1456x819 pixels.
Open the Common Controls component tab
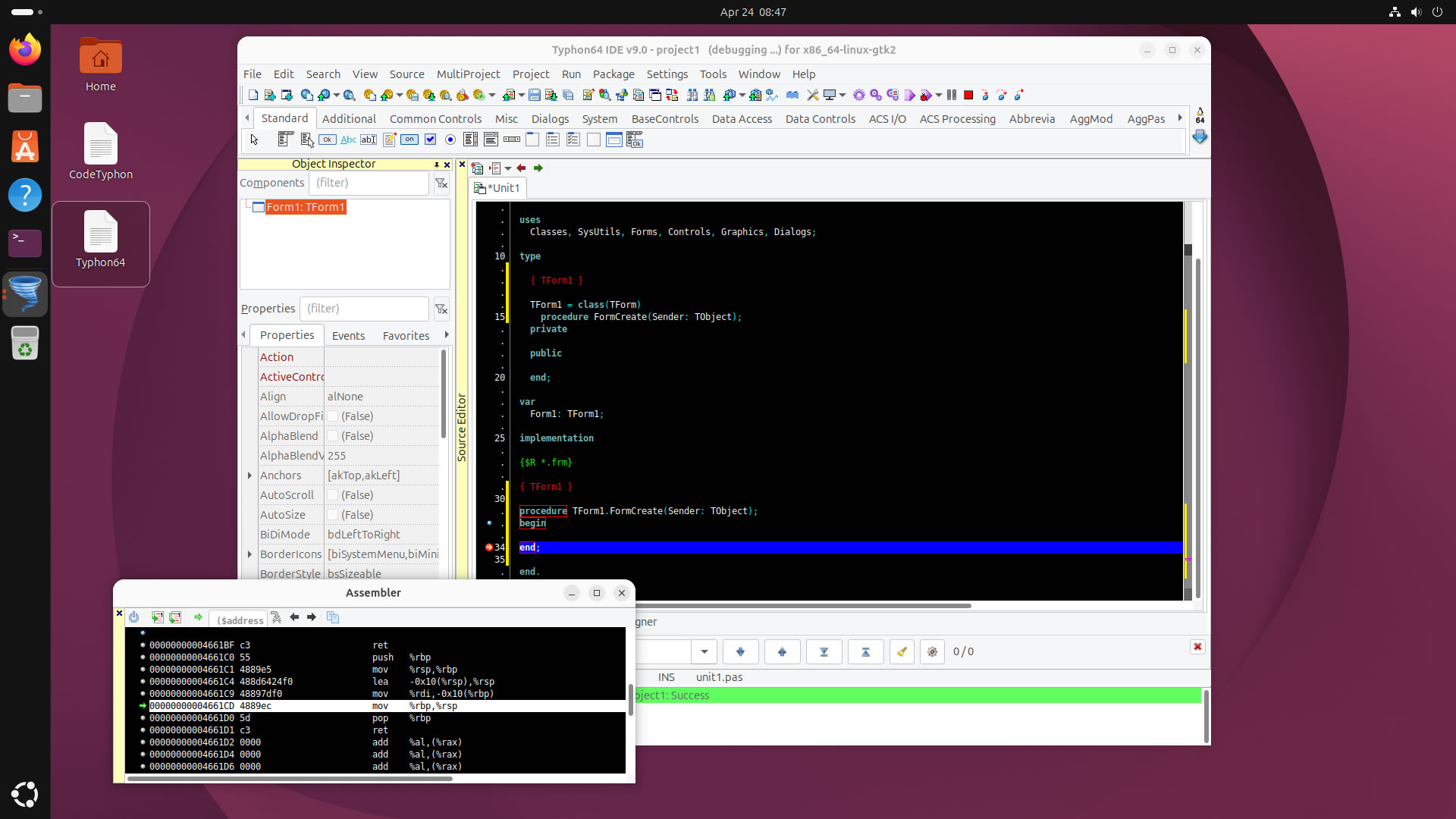(435, 119)
